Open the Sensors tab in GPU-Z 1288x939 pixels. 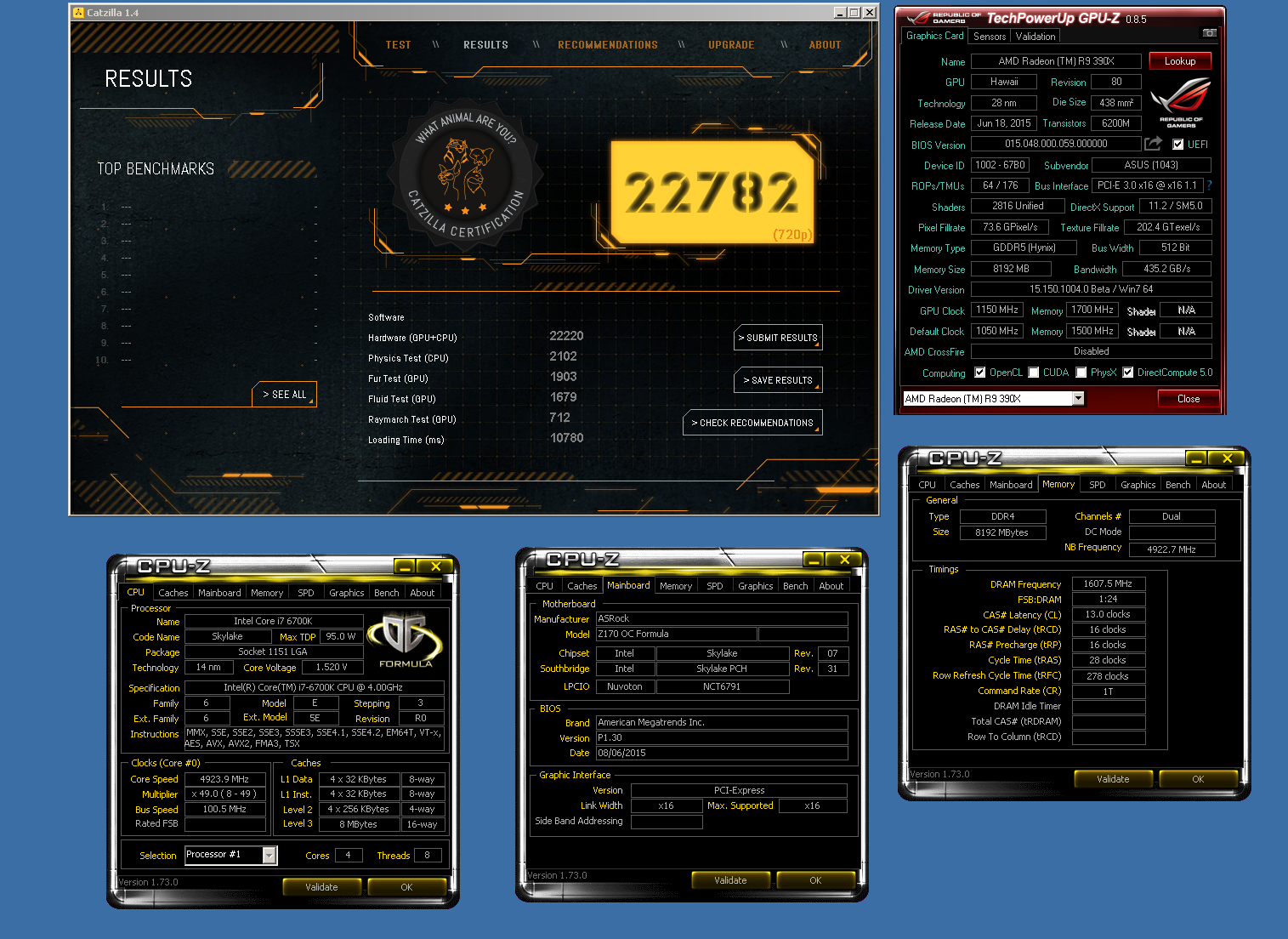990,37
